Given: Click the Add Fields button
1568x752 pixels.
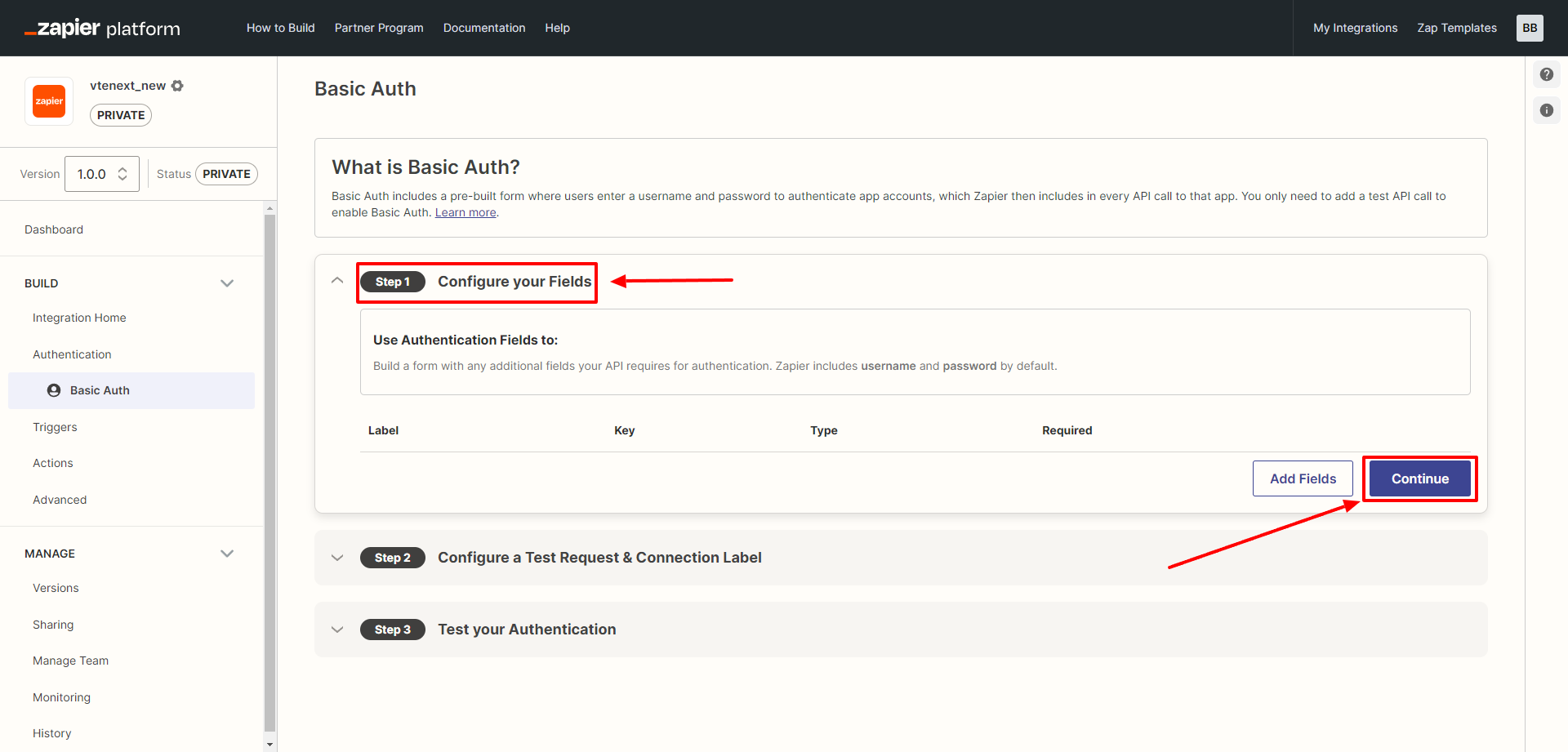Looking at the screenshot, I should (1303, 478).
